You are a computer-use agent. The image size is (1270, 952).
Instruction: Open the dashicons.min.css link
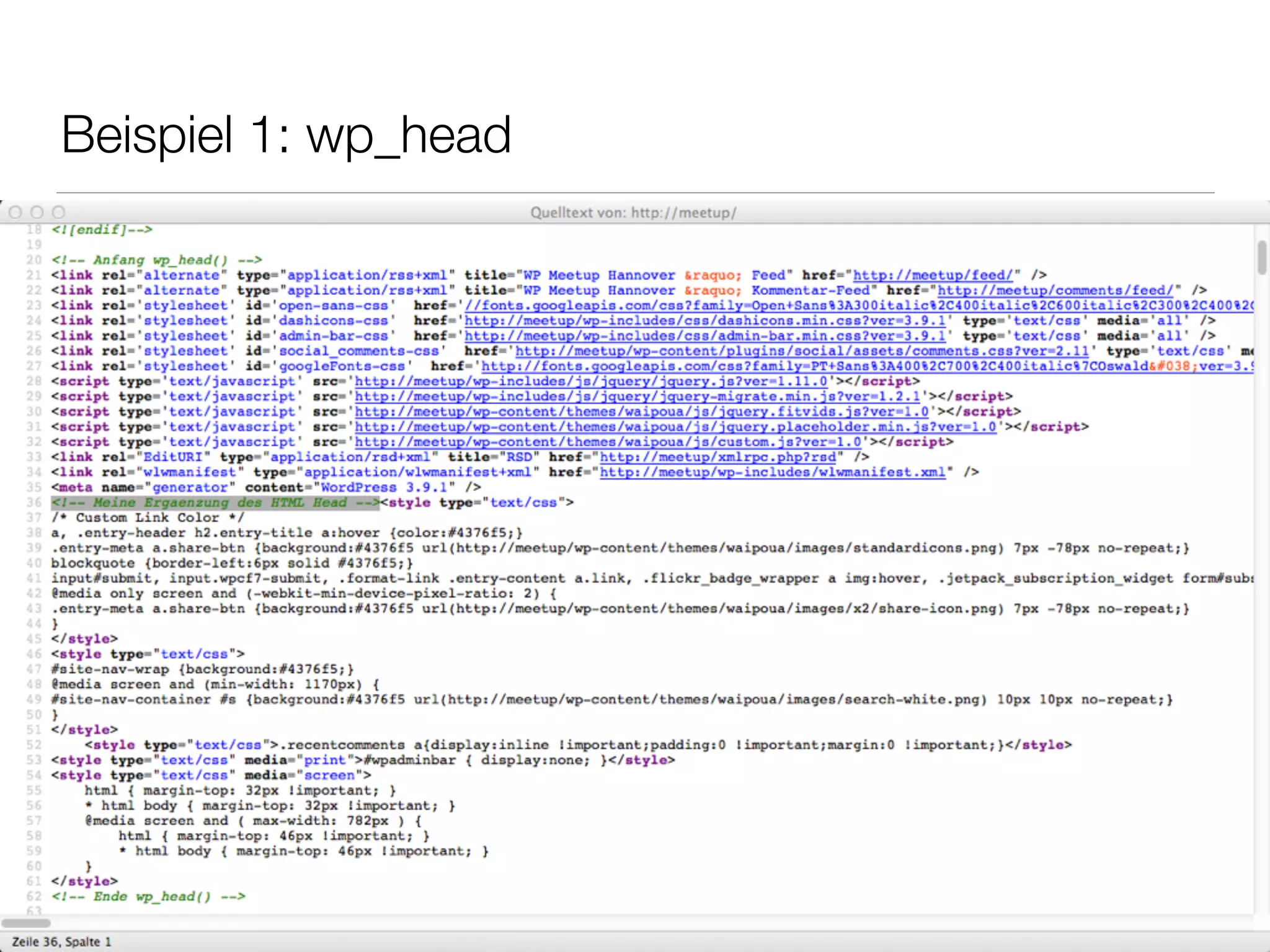(705, 320)
